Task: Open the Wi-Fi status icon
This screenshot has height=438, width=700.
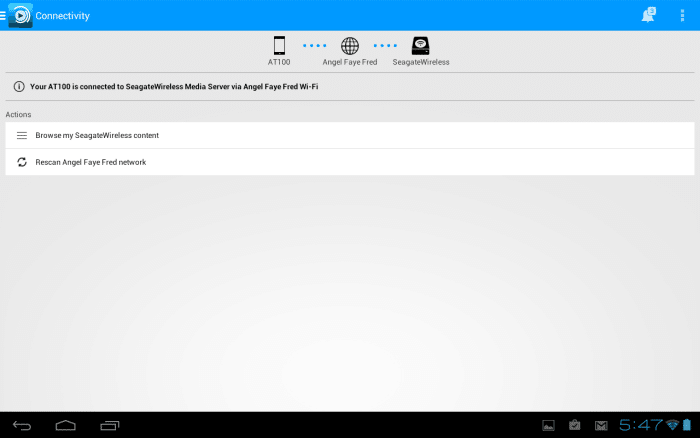Action: click(672, 425)
